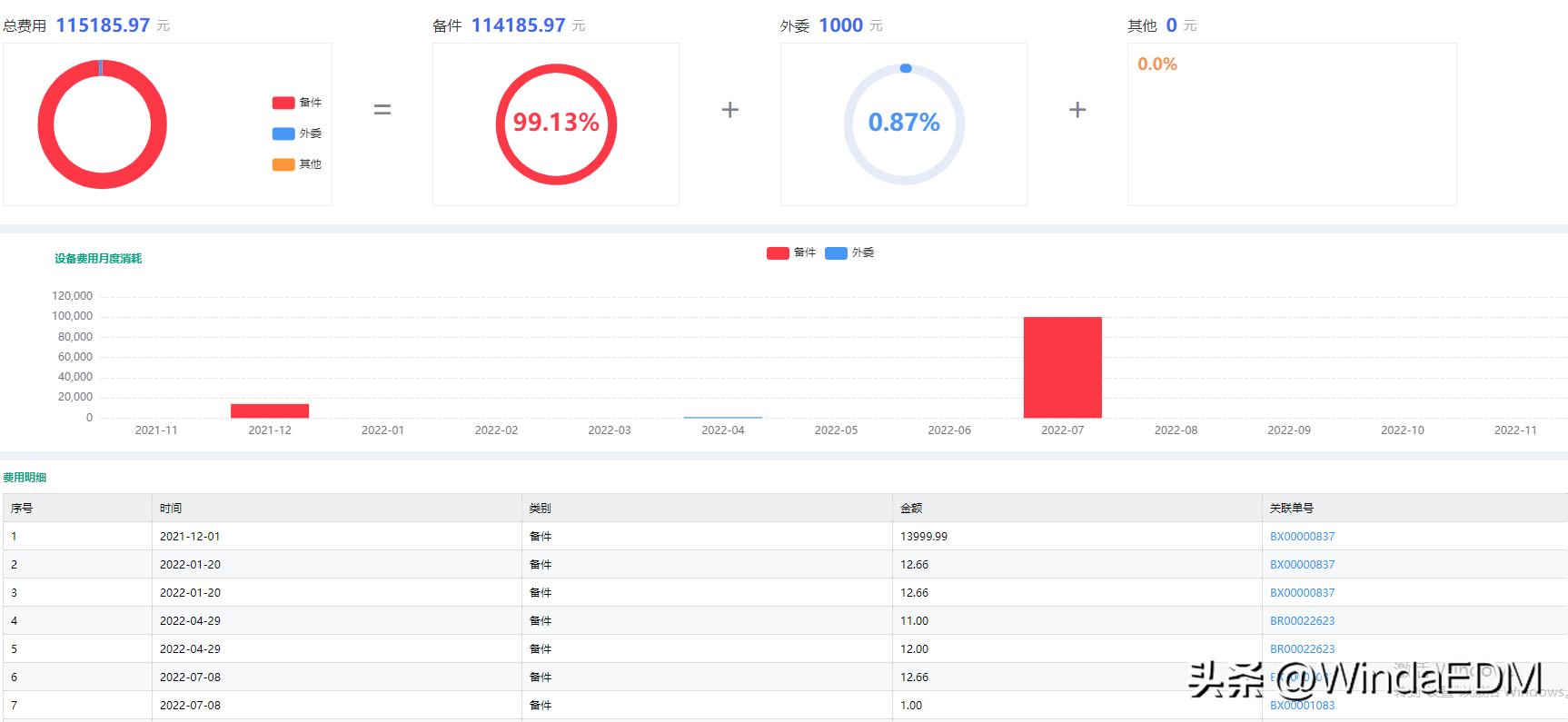Viewport: 1568px width, 722px height.
Task: Hide 备件 series in monthly bar chart legend
Action: [790, 252]
